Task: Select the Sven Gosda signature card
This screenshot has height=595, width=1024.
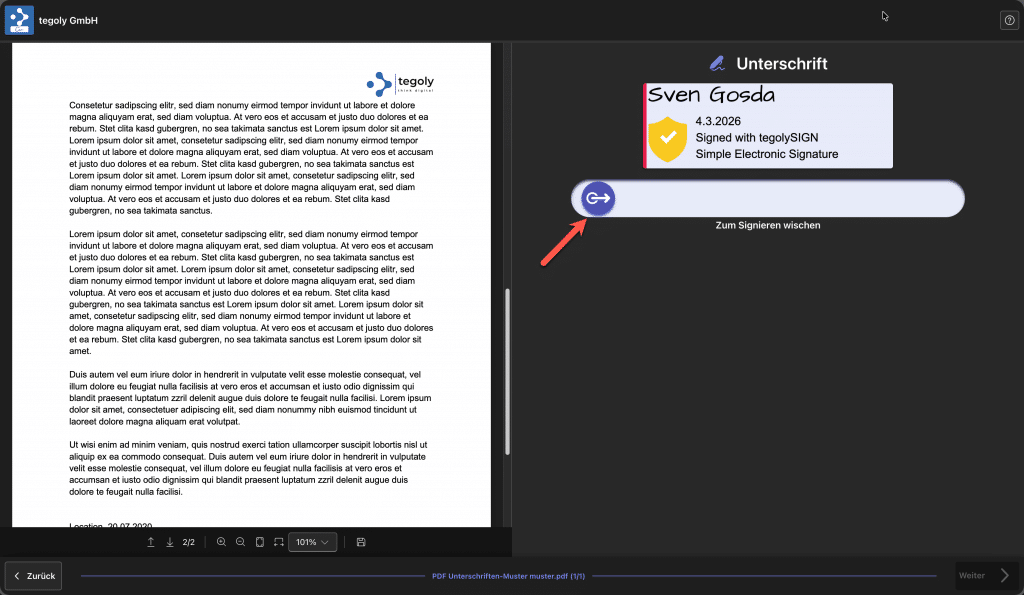Action: click(x=768, y=126)
